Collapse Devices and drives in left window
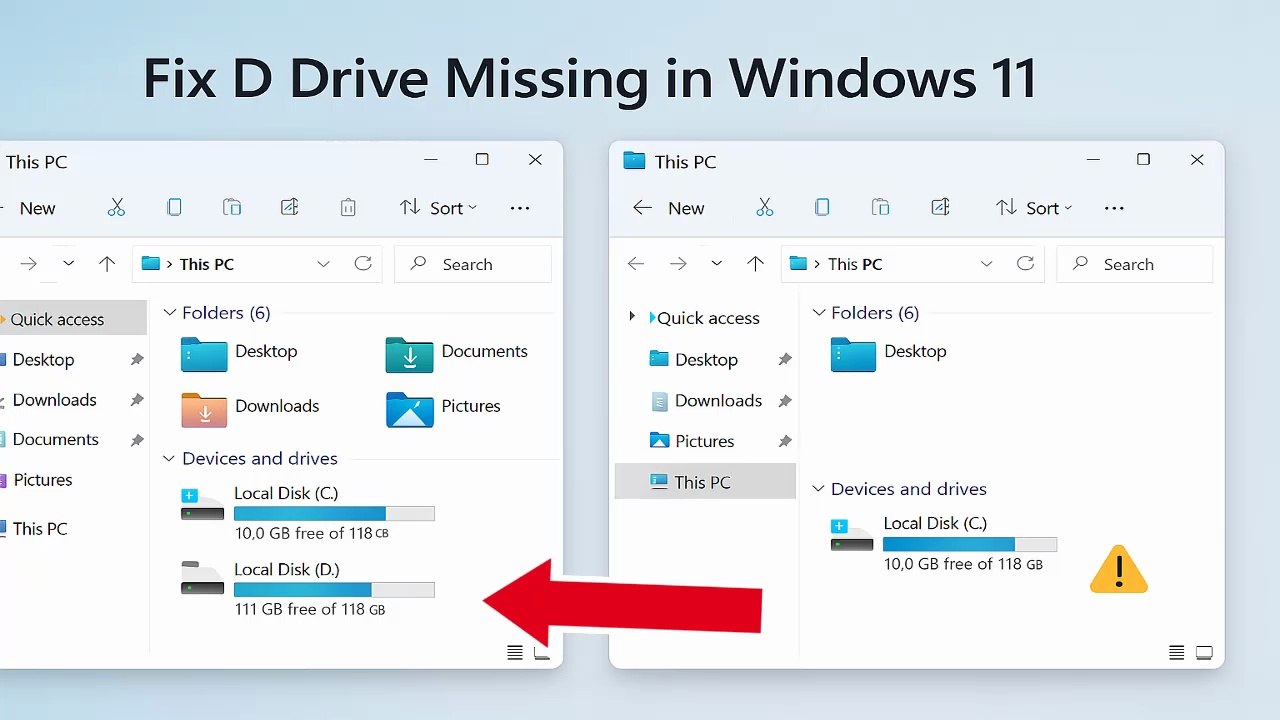 (x=169, y=459)
